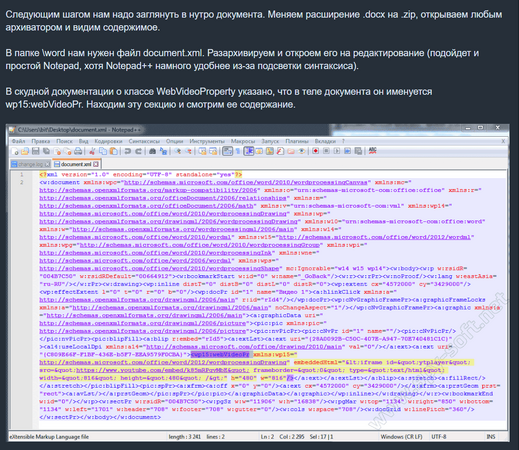Click the Zoom Out magnifier icon
This screenshot has height=450, width=519.
(188, 151)
